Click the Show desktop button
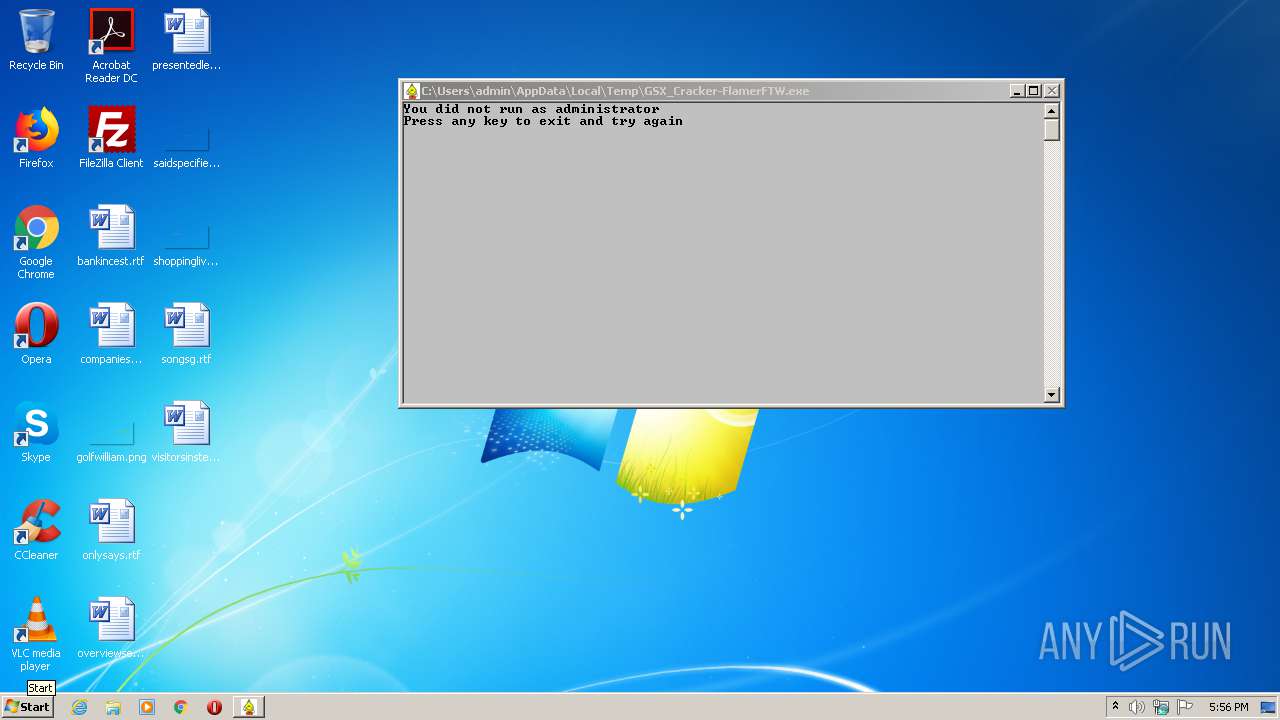The height and width of the screenshot is (720, 1280). point(1268,707)
